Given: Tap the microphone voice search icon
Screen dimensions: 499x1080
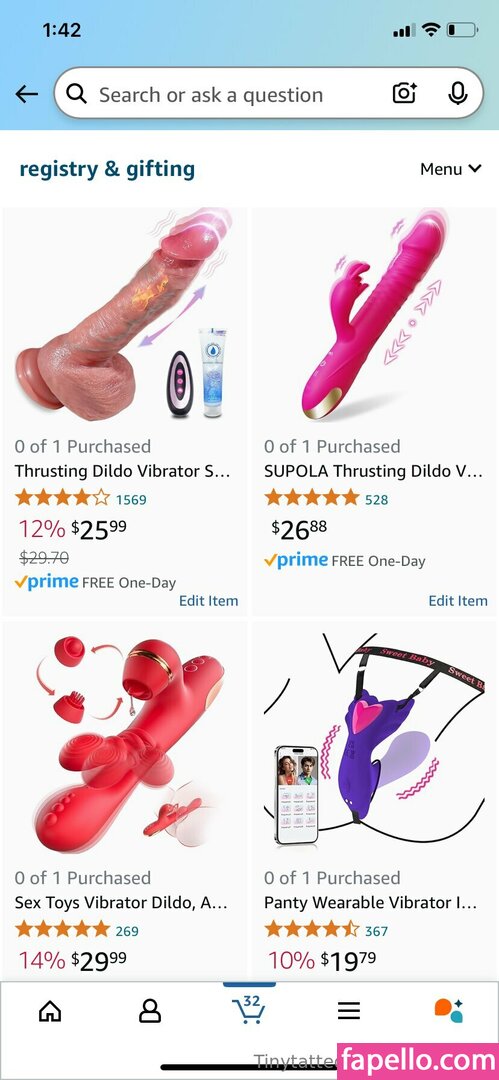Looking at the screenshot, I should [458, 94].
